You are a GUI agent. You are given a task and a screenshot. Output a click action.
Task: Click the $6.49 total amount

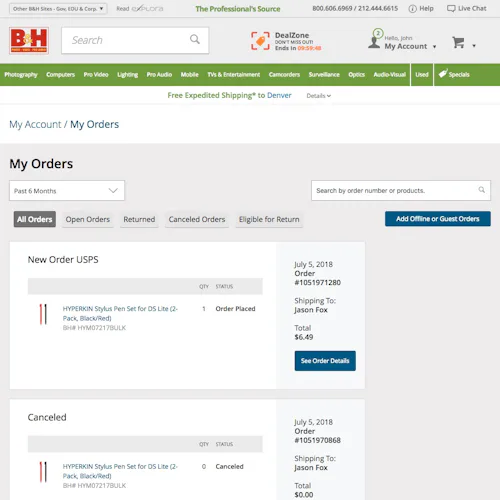coord(304,337)
